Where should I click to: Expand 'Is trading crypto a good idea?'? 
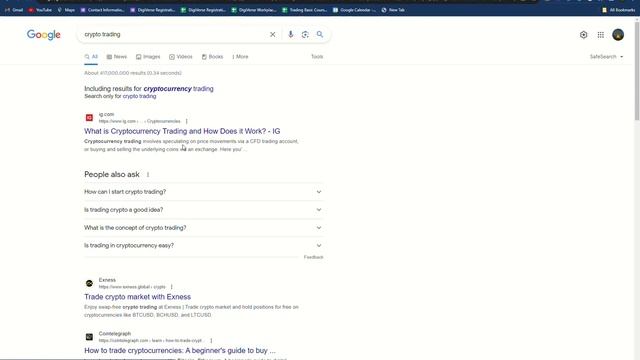[x=203, y=210]
